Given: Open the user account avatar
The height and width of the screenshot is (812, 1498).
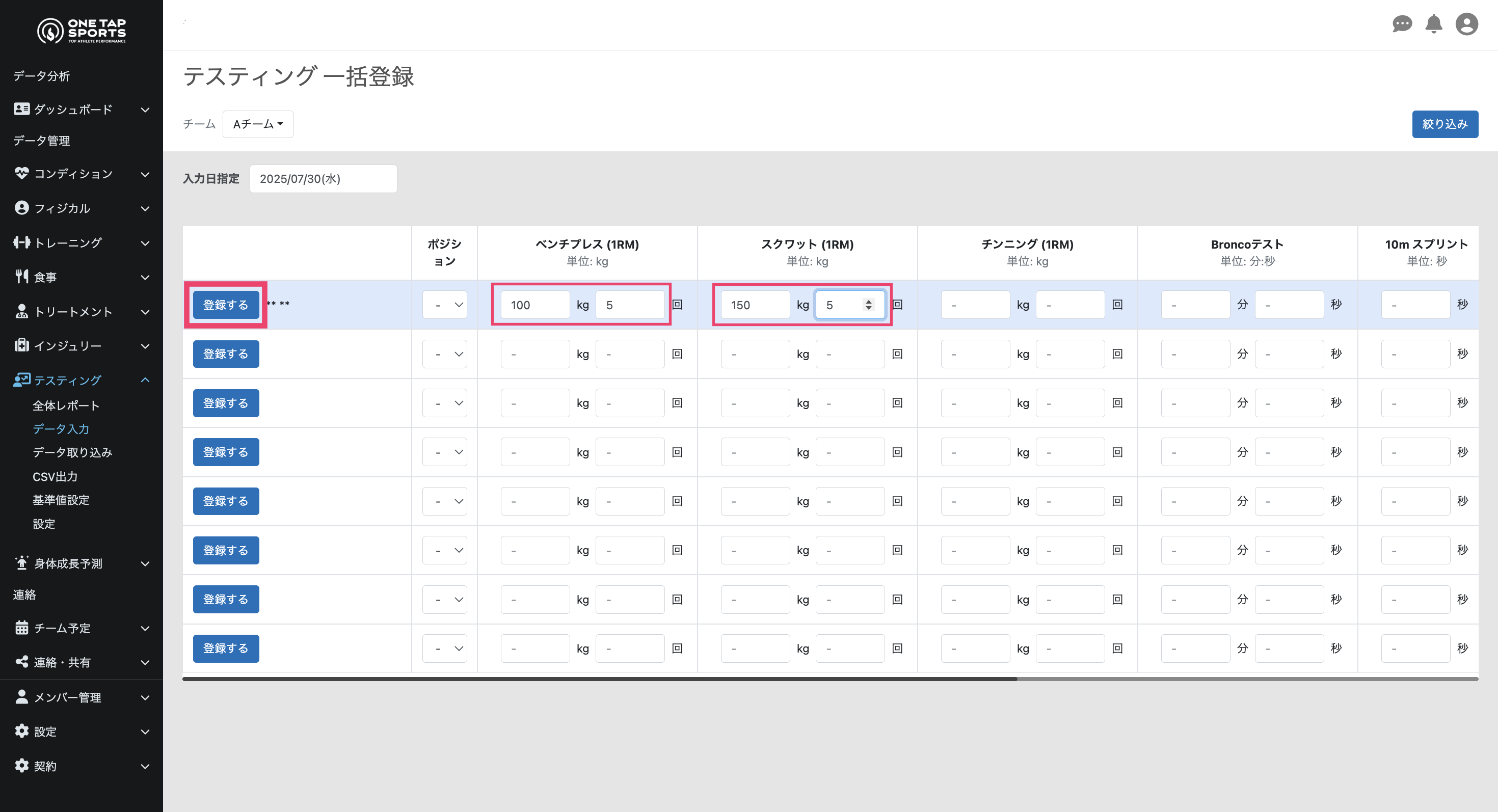Looking at the screenshot, I should pyautogui.click(x=1466, y=24).
